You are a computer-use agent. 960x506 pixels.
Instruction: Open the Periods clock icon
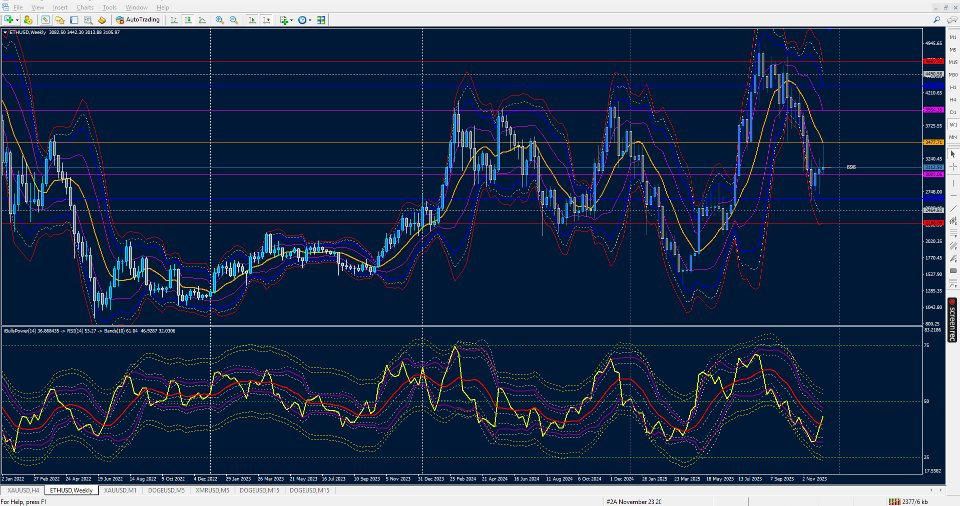302,20
